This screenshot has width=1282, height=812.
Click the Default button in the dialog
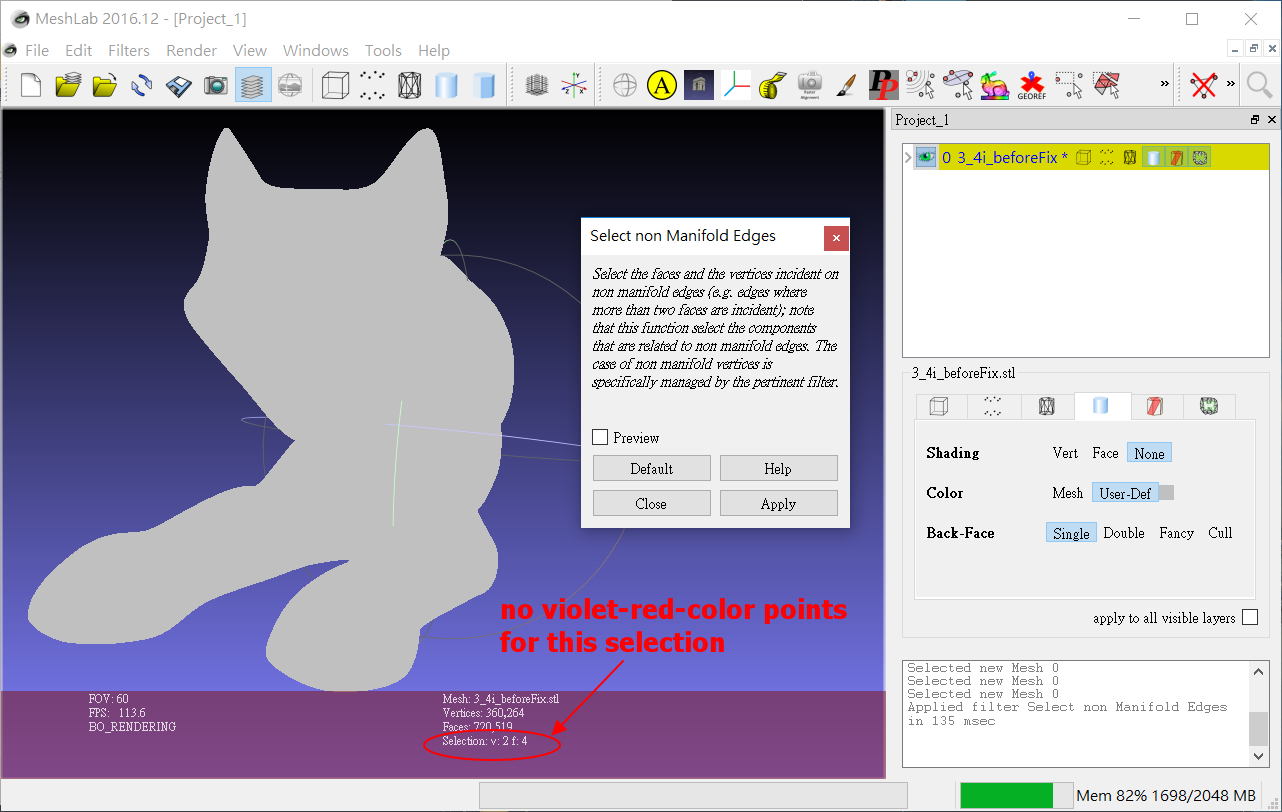pos(651,468)
